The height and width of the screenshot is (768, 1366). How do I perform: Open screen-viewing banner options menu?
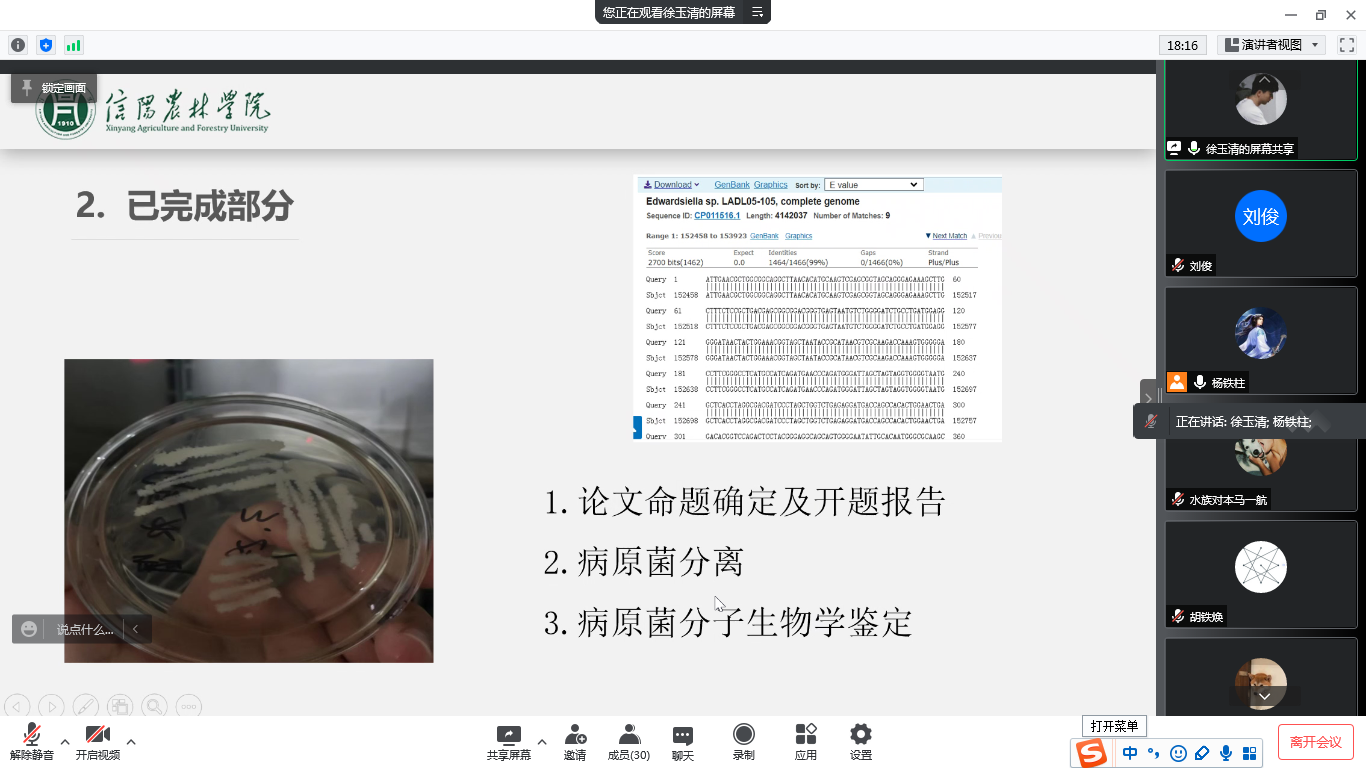(x=757, y=12)
